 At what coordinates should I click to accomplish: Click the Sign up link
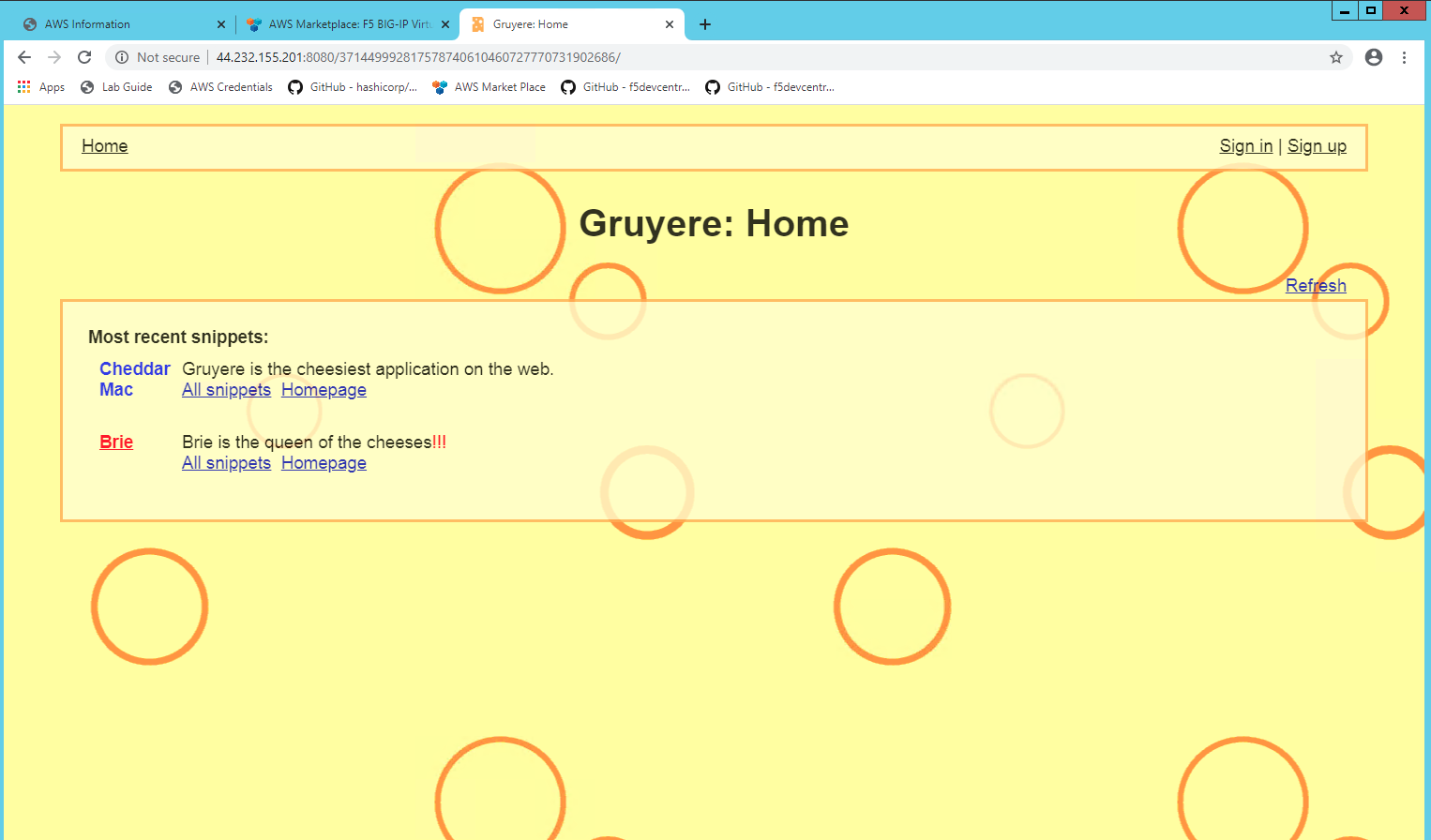pos(1317,146)
